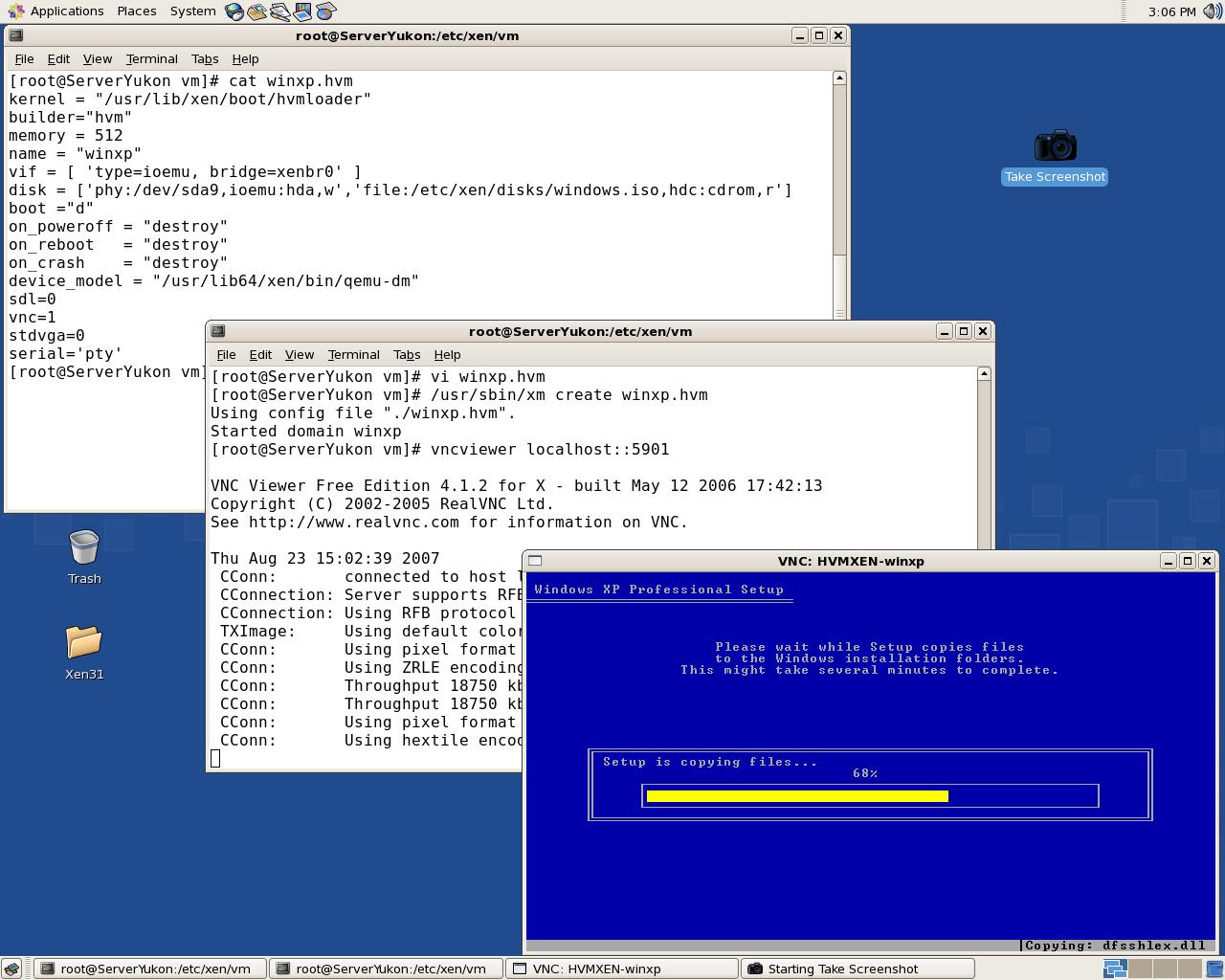Open the 3:06 PM clock
This screenshot has height=980, width=1225.
pyautogui.click(x=1171, y=11)
